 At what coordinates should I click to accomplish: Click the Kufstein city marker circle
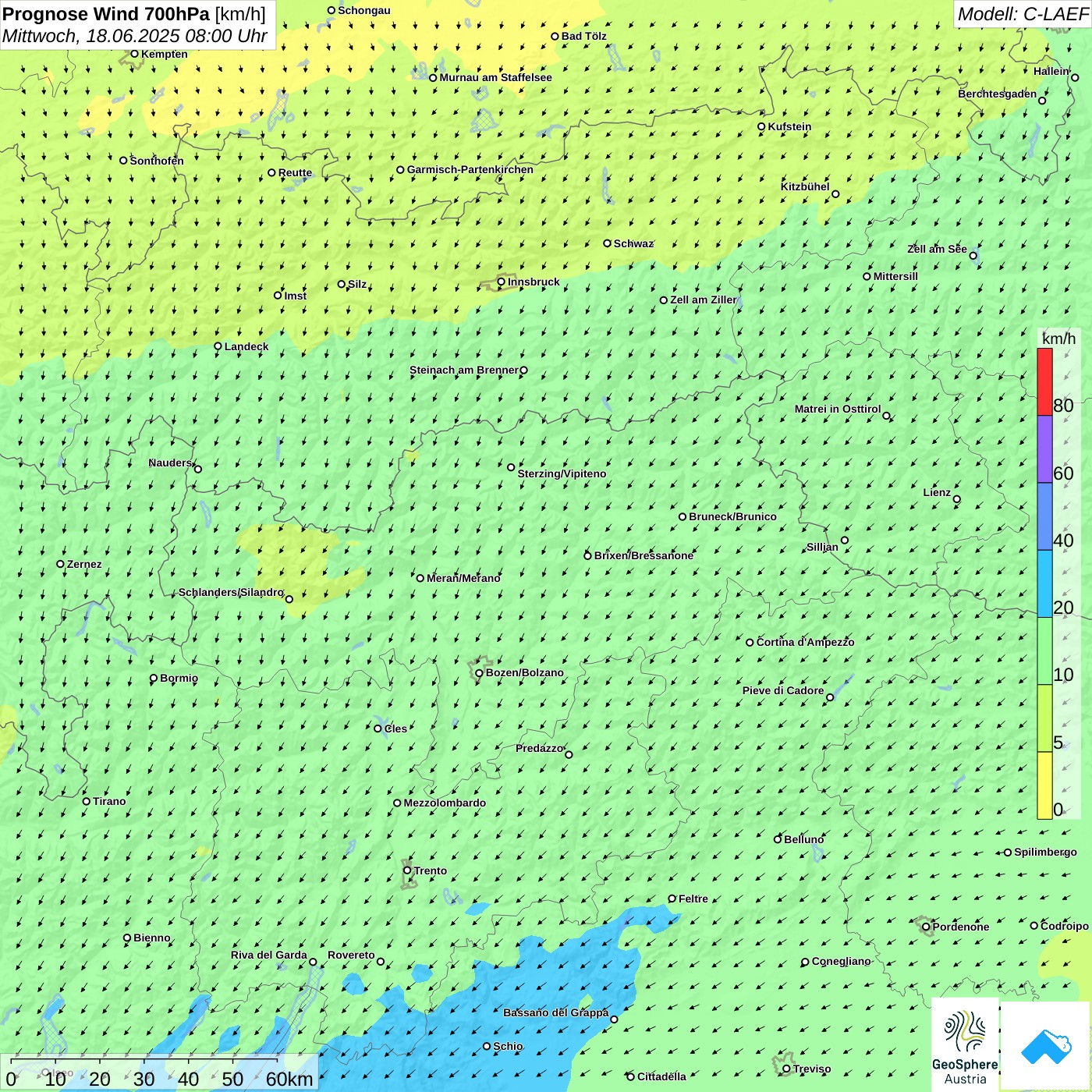click(761, 126)
